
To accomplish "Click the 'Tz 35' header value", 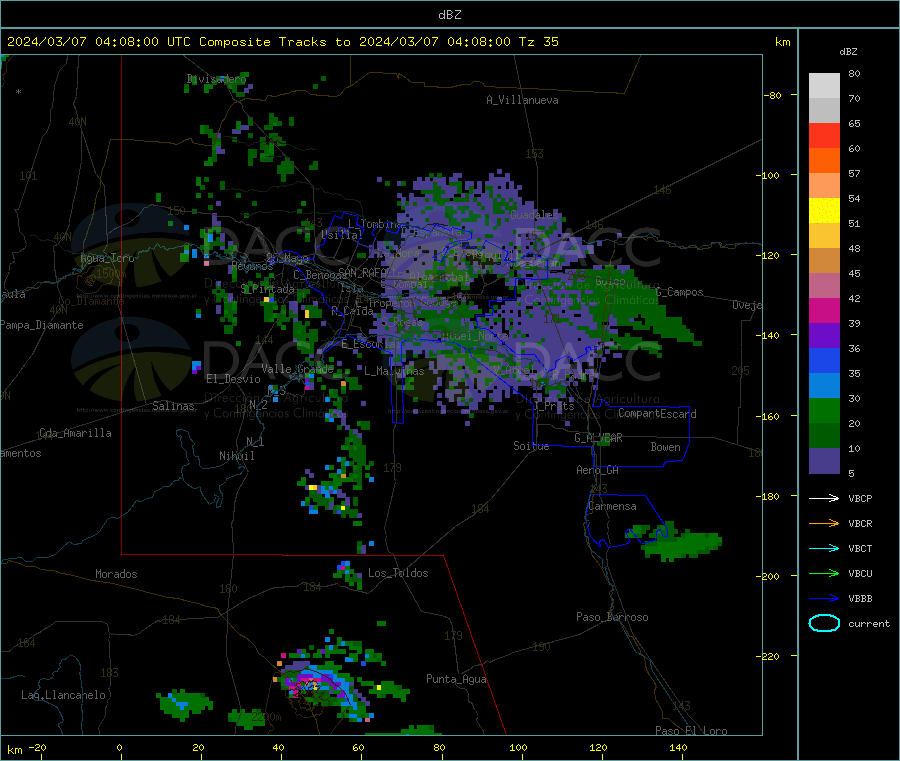I will [538, 42].
